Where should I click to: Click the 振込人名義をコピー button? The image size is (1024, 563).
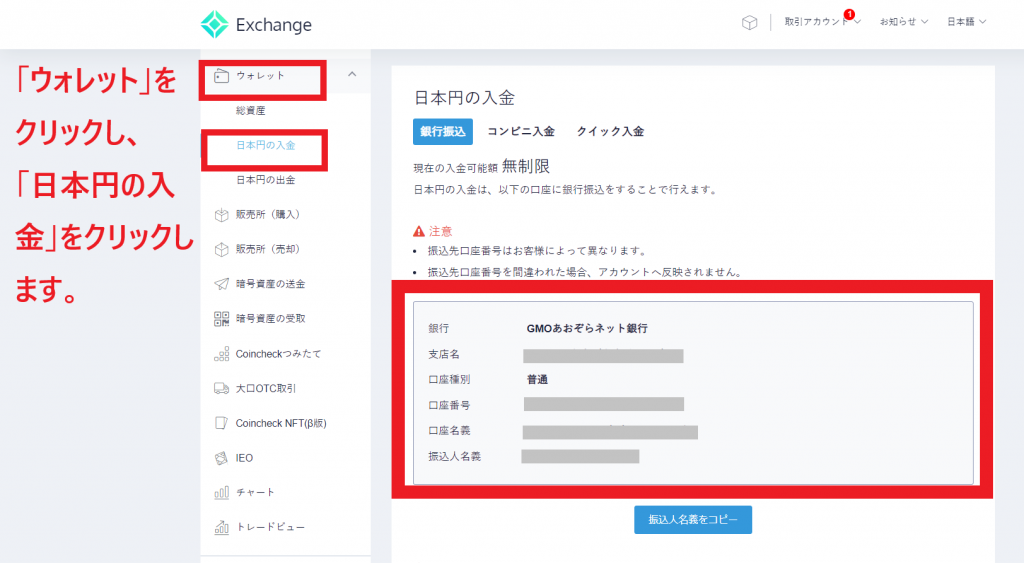(x=693, y=520)
